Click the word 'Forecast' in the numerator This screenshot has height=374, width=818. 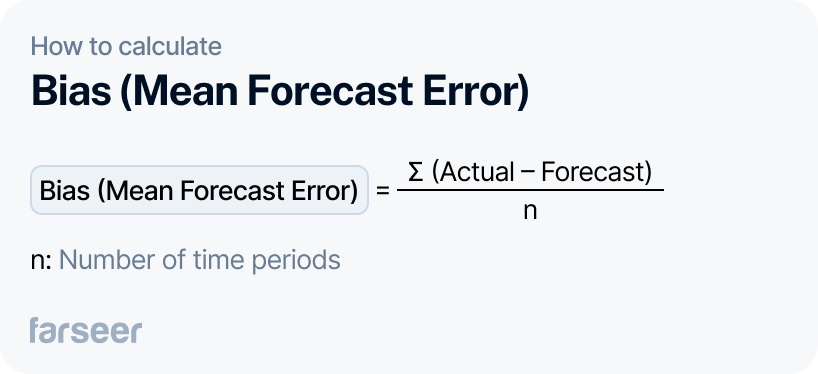click(592, 172)
